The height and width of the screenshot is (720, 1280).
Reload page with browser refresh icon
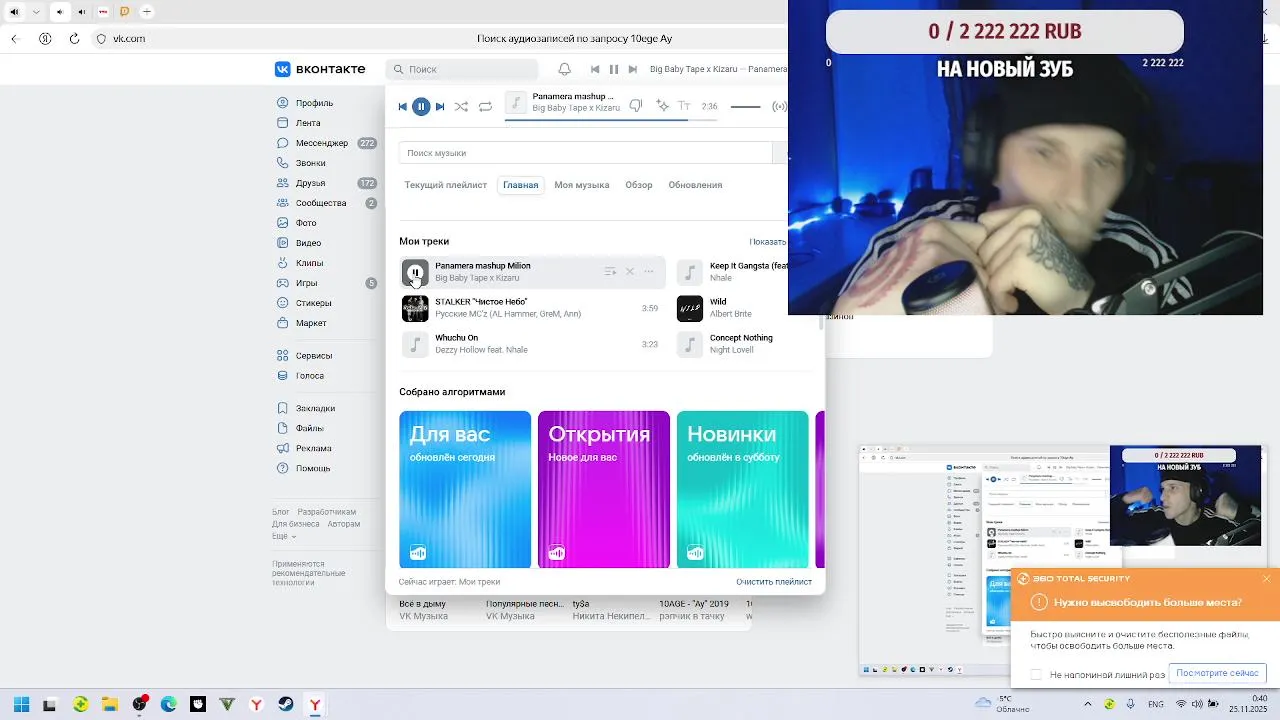pyautogui.click(x=72, y=39)
